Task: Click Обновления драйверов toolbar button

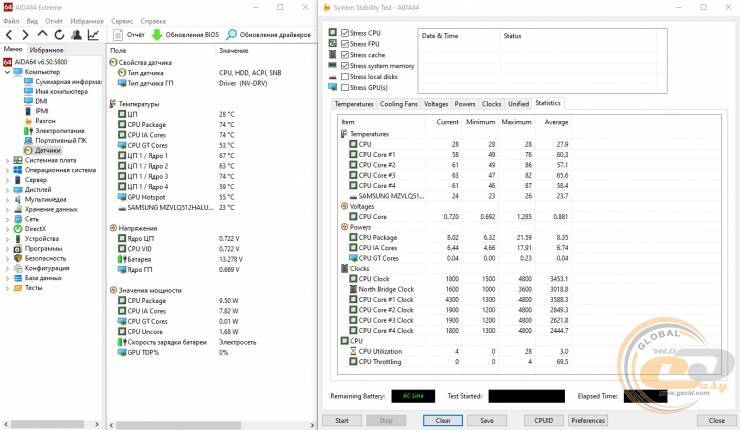Action: (269, 34)
